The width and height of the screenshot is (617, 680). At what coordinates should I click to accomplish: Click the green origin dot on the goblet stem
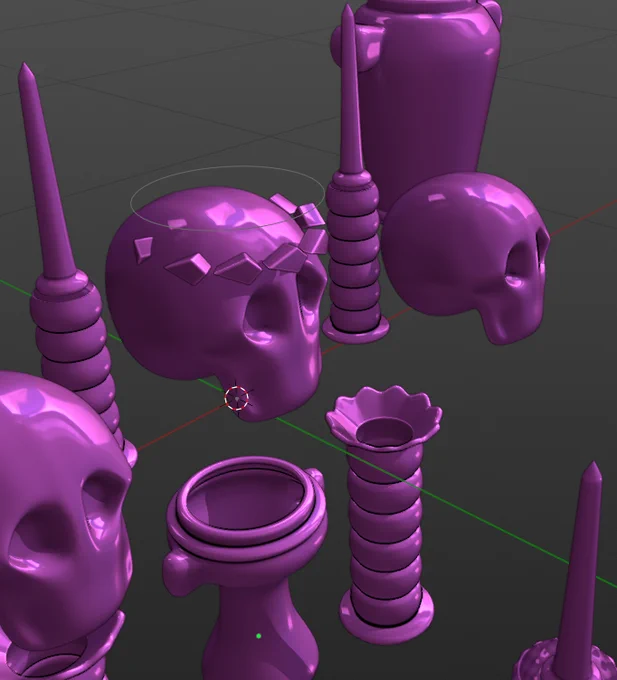[x=259, y=636]
